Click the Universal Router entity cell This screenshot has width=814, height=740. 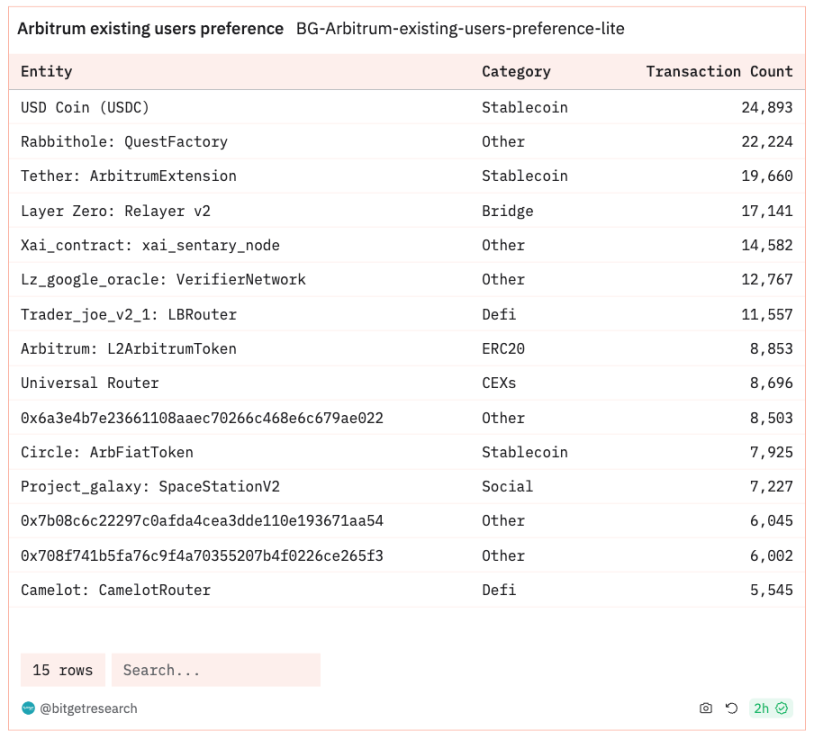pos(90,383)
